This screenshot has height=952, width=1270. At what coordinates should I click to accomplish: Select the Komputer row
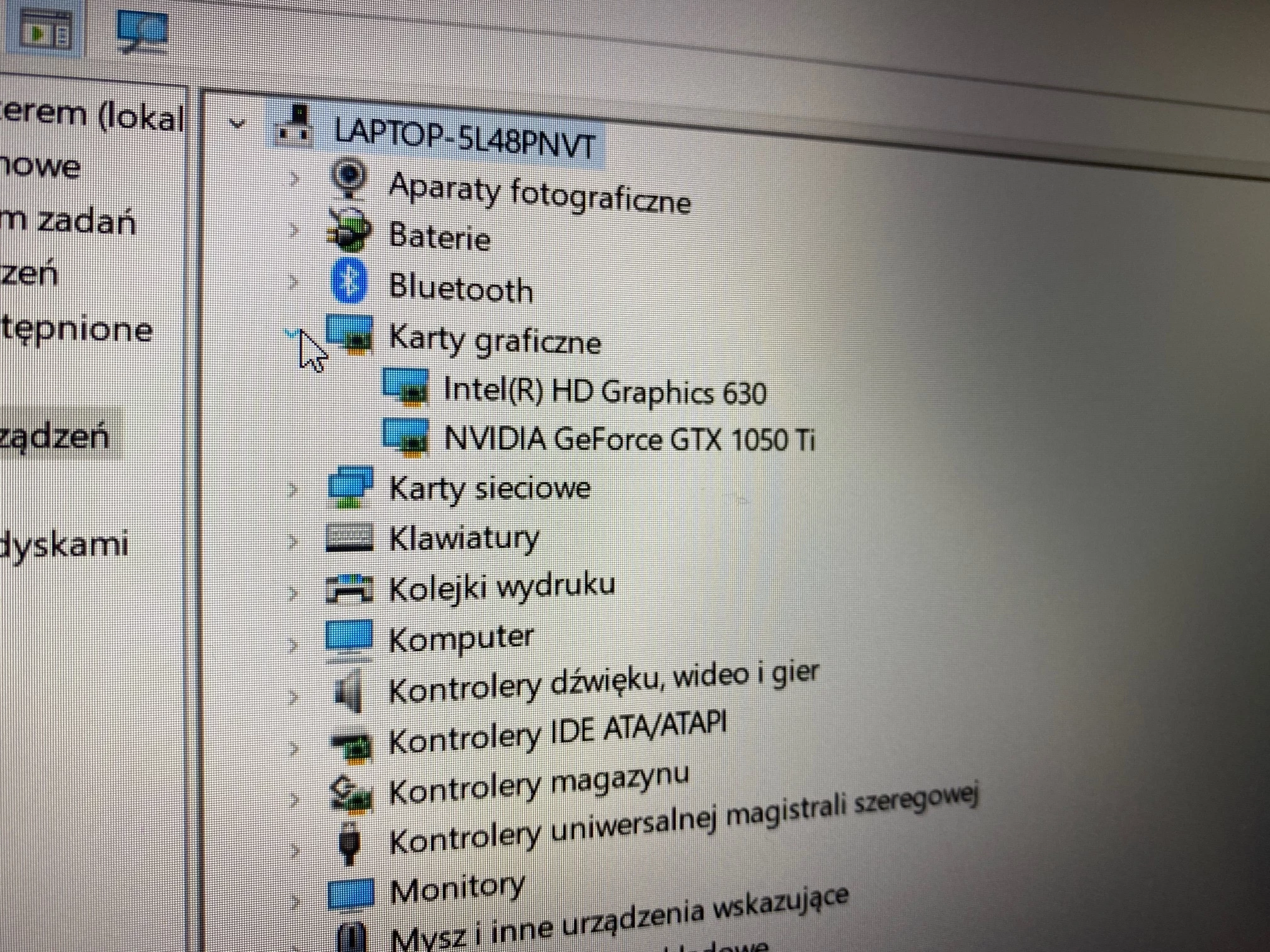coord(461,638)
